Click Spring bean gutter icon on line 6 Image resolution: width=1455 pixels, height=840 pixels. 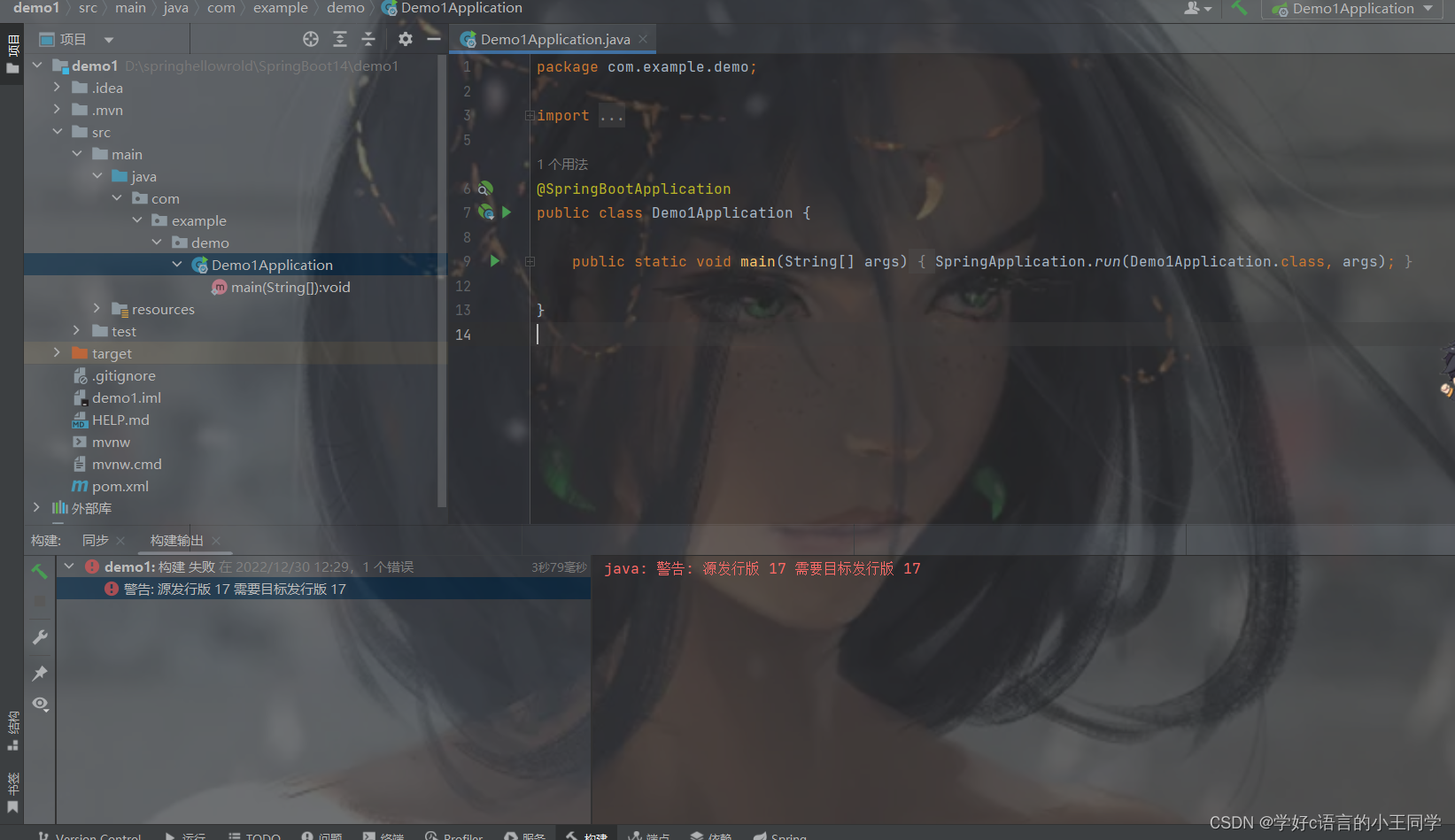point(484,189)
